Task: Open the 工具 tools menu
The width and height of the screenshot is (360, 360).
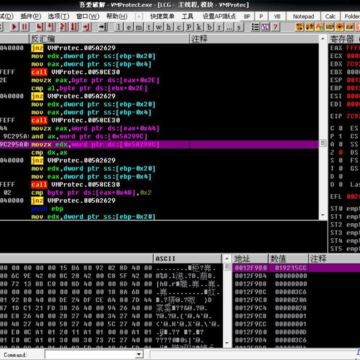Action: [x=187, y=16]
